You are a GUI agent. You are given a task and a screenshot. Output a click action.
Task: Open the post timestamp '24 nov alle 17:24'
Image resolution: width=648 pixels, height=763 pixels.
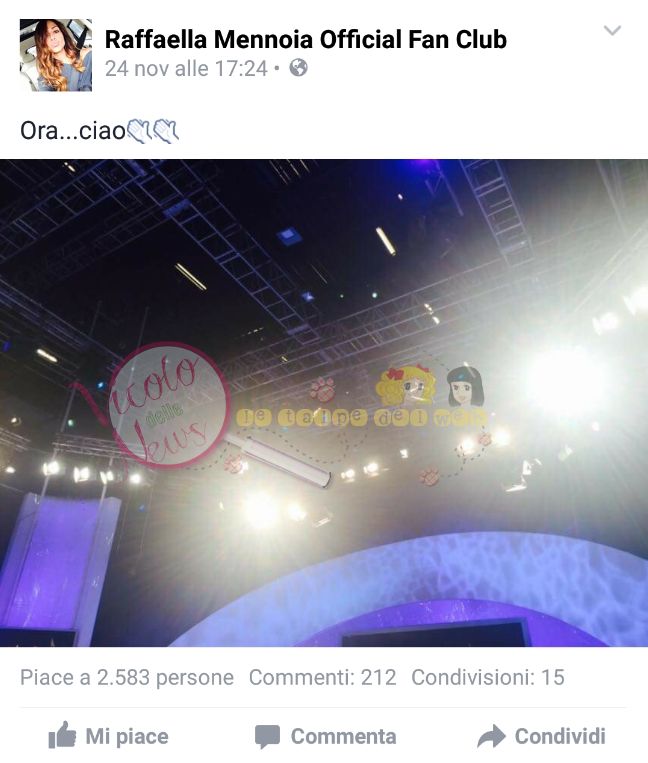pos(186,69)
